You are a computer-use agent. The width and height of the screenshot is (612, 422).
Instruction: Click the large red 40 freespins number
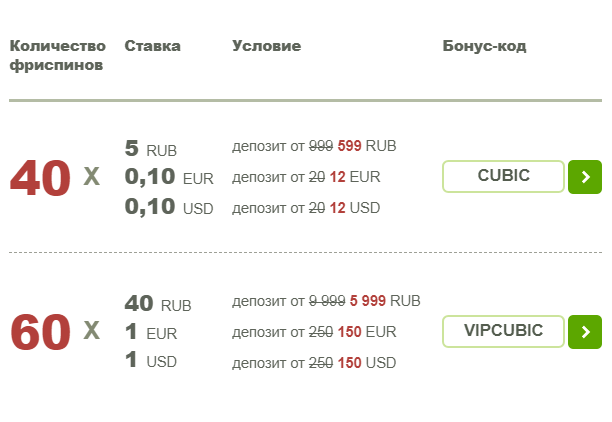[x=40, y=178]
